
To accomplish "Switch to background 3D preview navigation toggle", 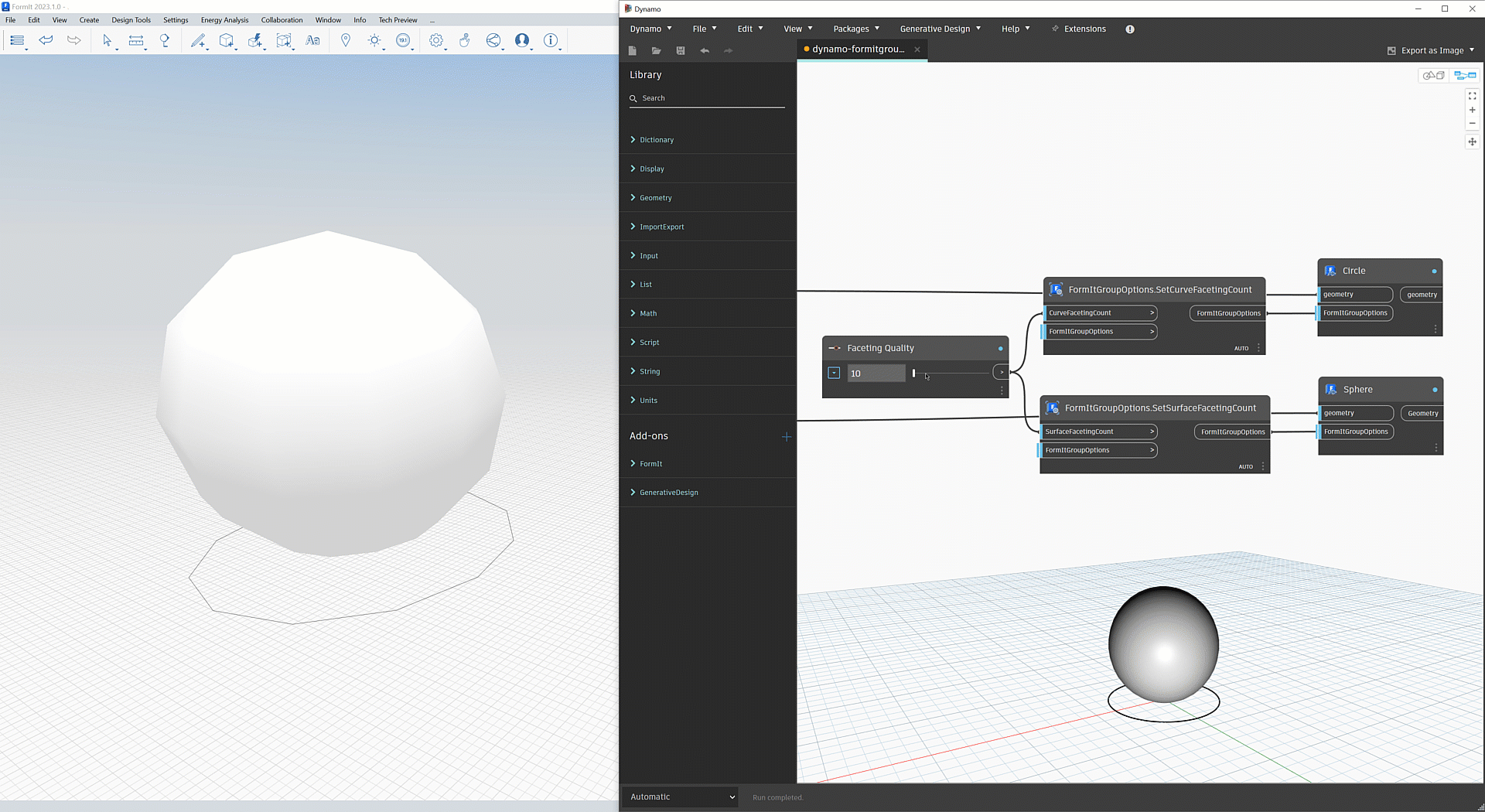I will coord(1434,75).
